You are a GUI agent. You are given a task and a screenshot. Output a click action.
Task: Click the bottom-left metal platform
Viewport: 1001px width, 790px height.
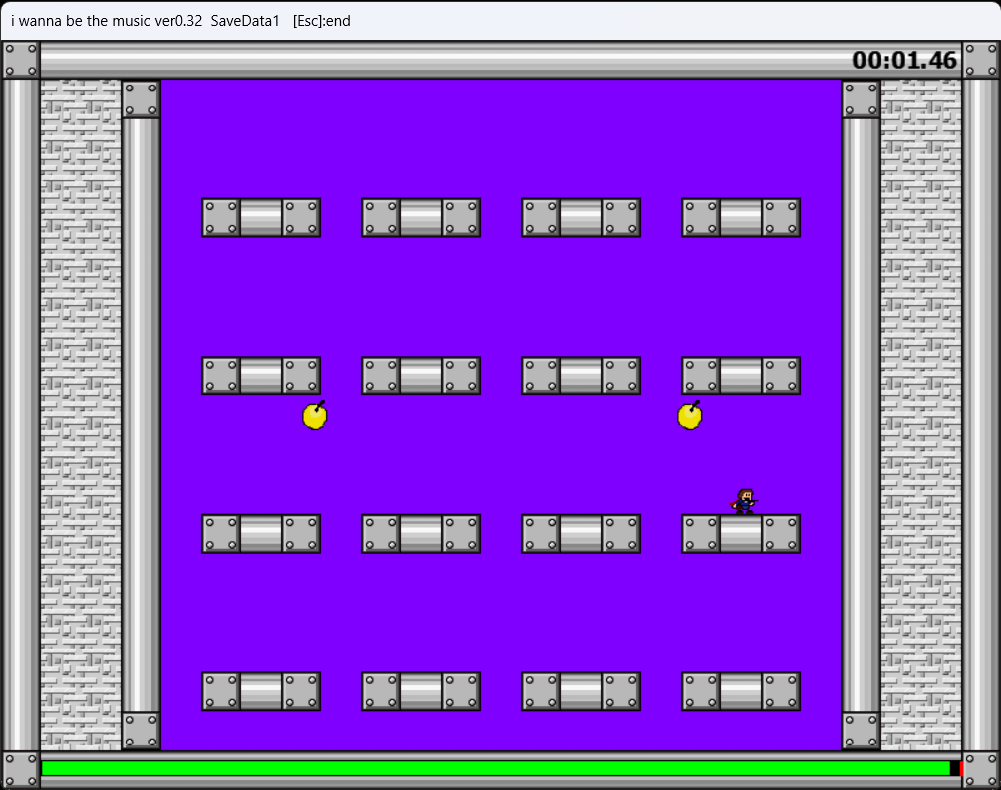[x=261, y=691]
